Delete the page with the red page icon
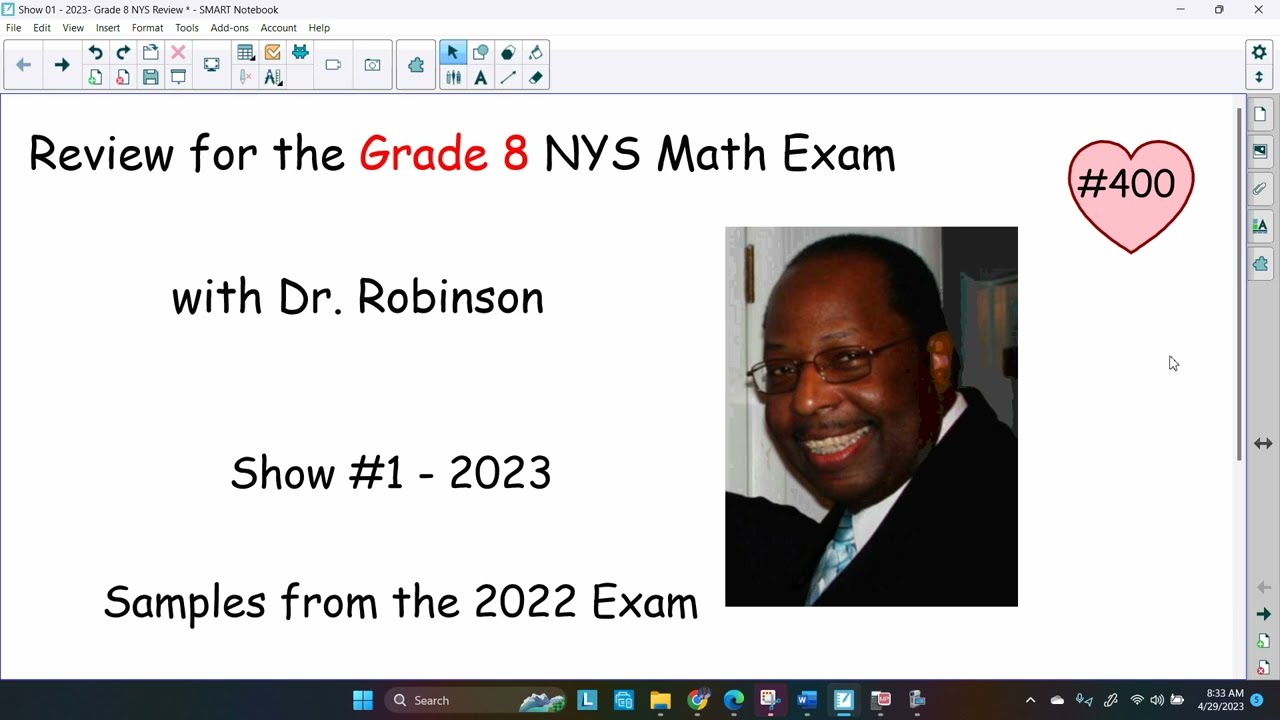 coord(123,77)
